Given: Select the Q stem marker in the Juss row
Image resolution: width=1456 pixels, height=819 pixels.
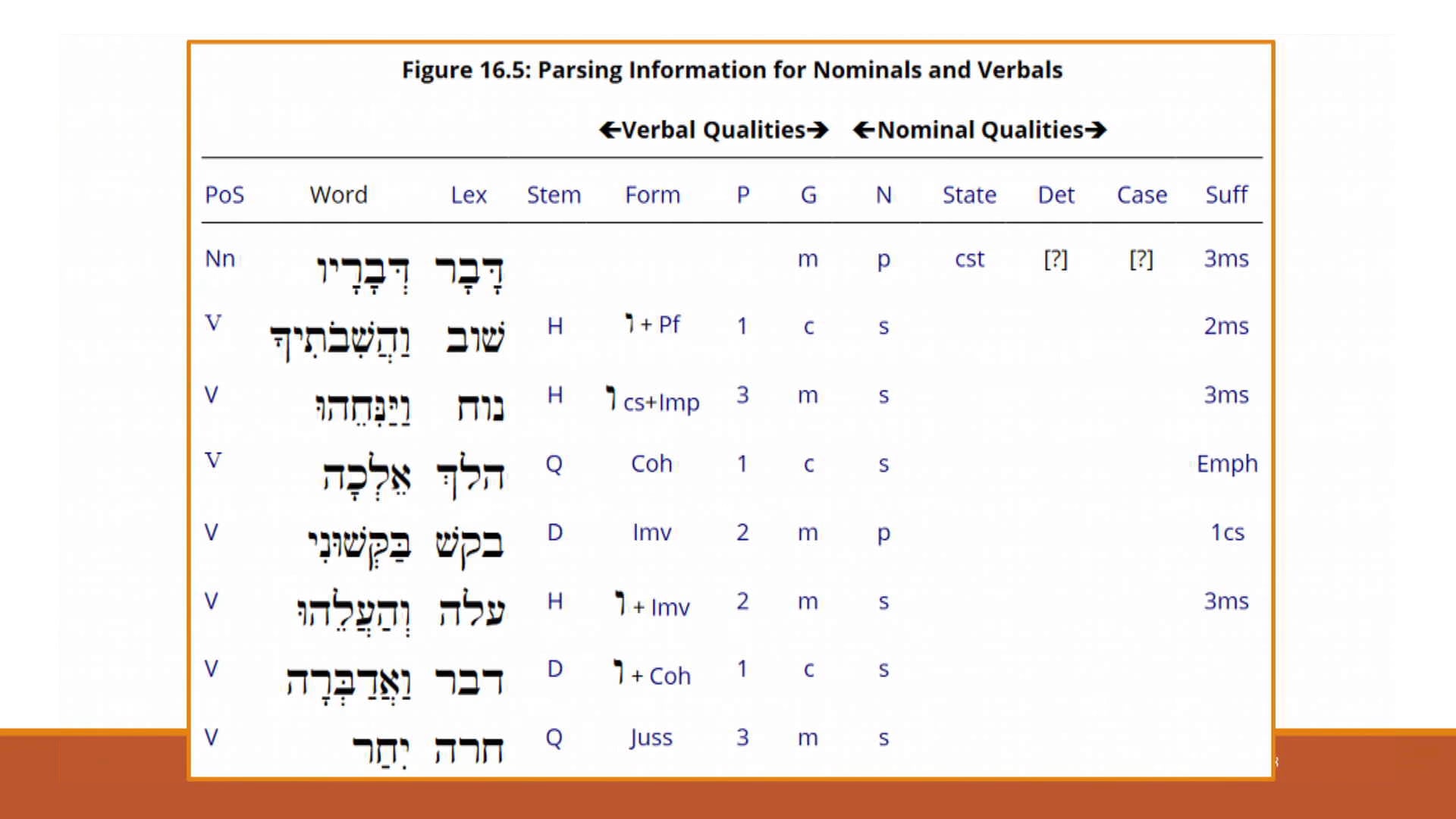Looking at the screenshot, I should pos(554,736).
